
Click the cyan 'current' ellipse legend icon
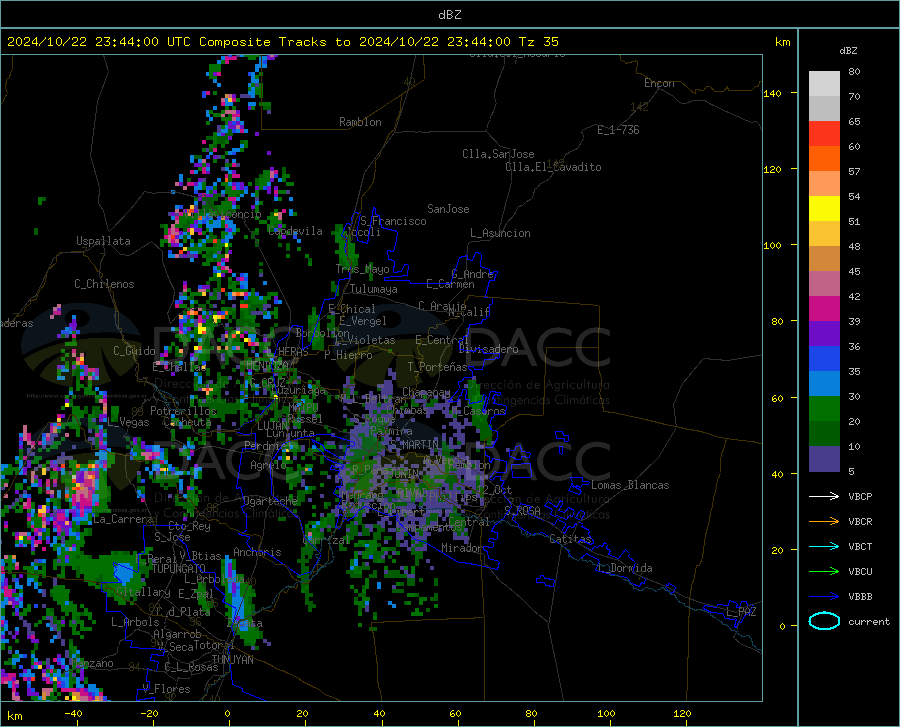tap(824, 621)
